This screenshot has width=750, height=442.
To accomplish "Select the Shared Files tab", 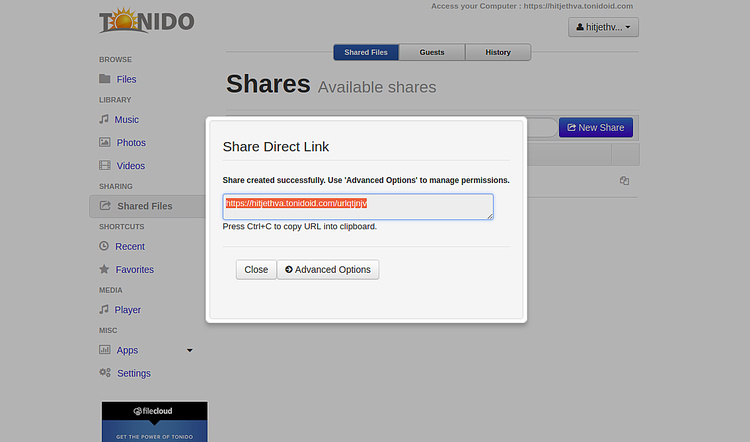I will tap(366, 52).
